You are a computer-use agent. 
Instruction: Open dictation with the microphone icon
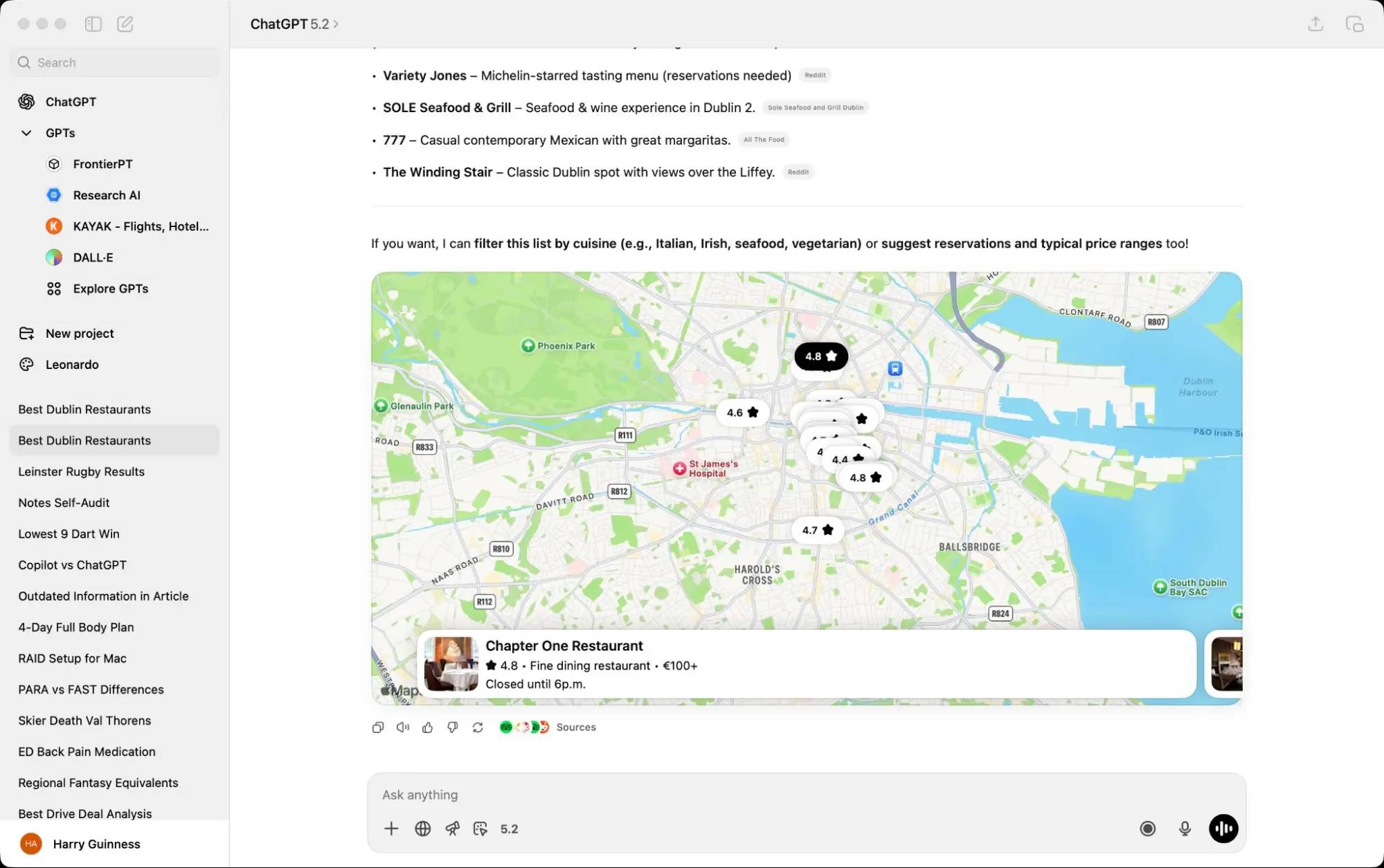1185,829
